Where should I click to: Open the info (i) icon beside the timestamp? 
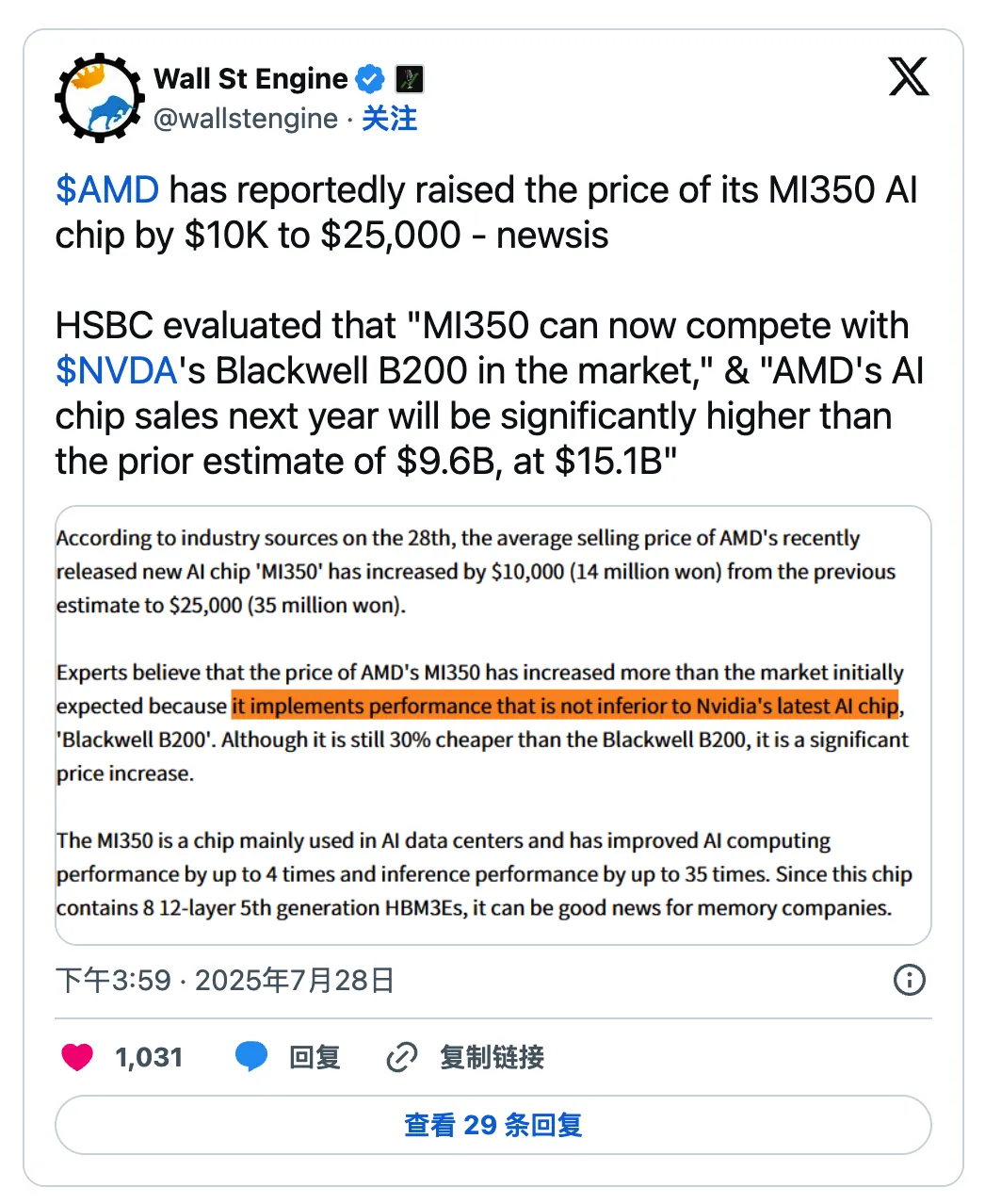[x=909, y=981]
